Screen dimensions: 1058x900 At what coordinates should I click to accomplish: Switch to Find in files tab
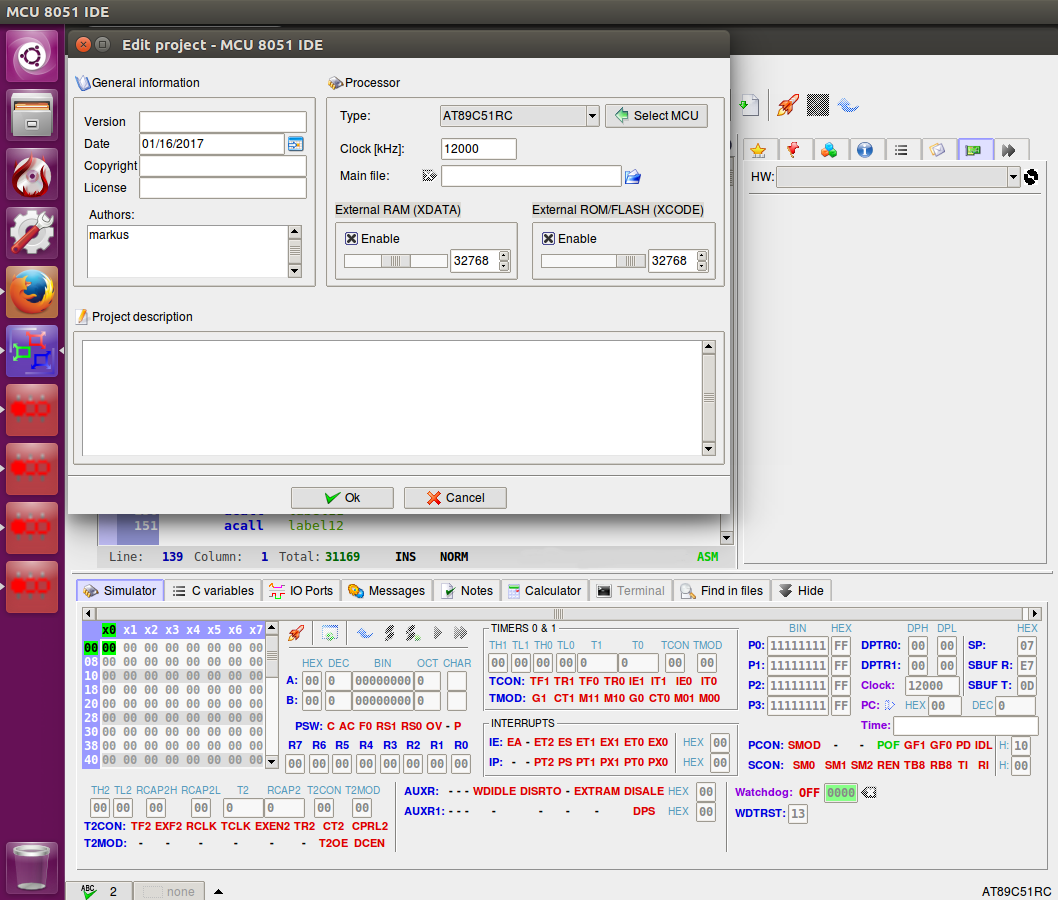[x=721, y=591]
